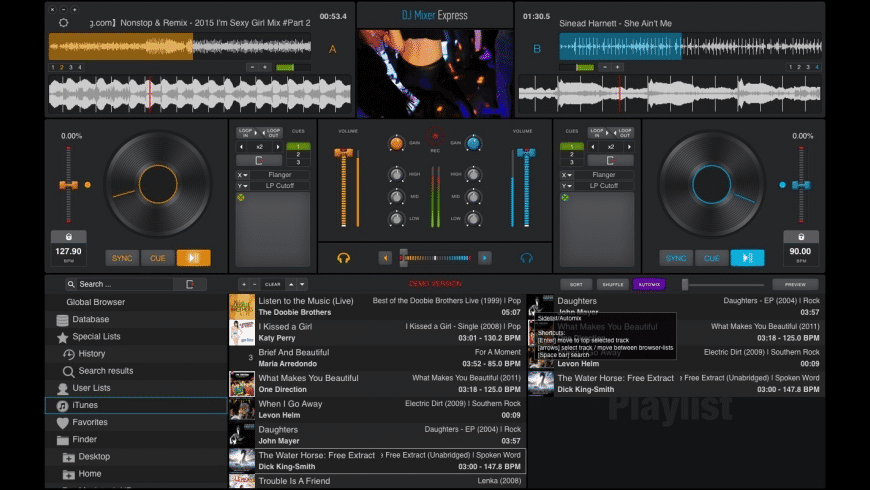This screenshot has width=870, height=490.
Task: Open the Y effect dropdown on deck A
Action: 242,186
